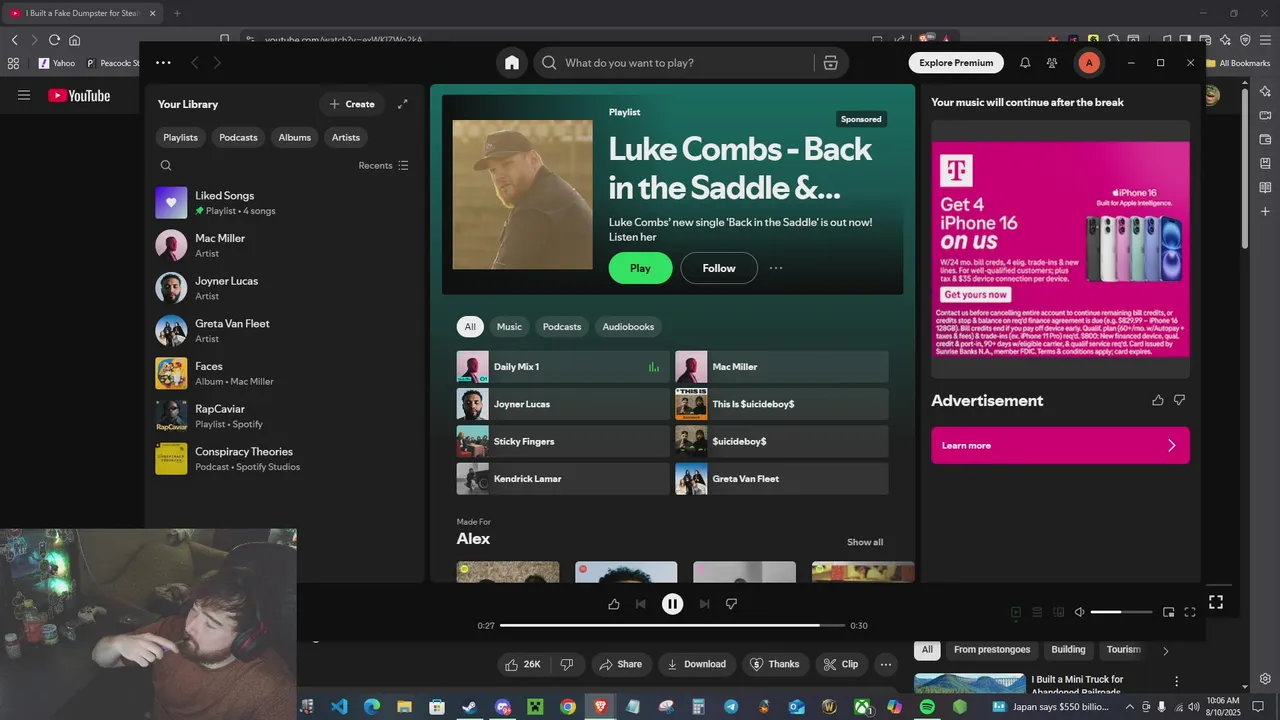Go to previous track in Spotify
The image size is (1280, 720).
pos(641,604)
